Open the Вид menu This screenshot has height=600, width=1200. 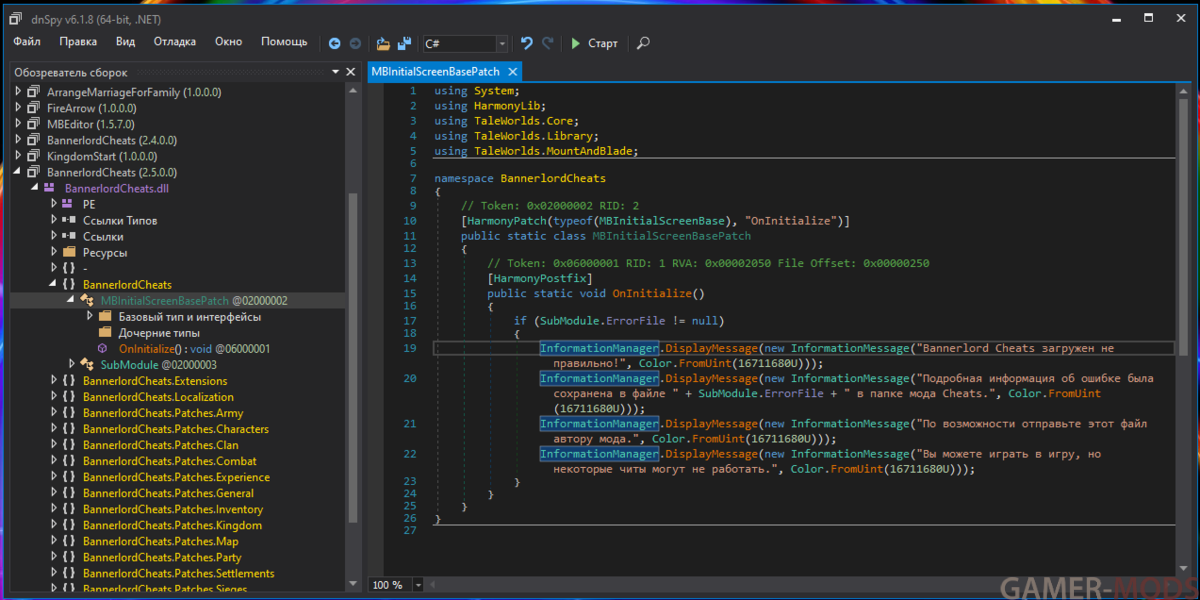click(125, 42)
